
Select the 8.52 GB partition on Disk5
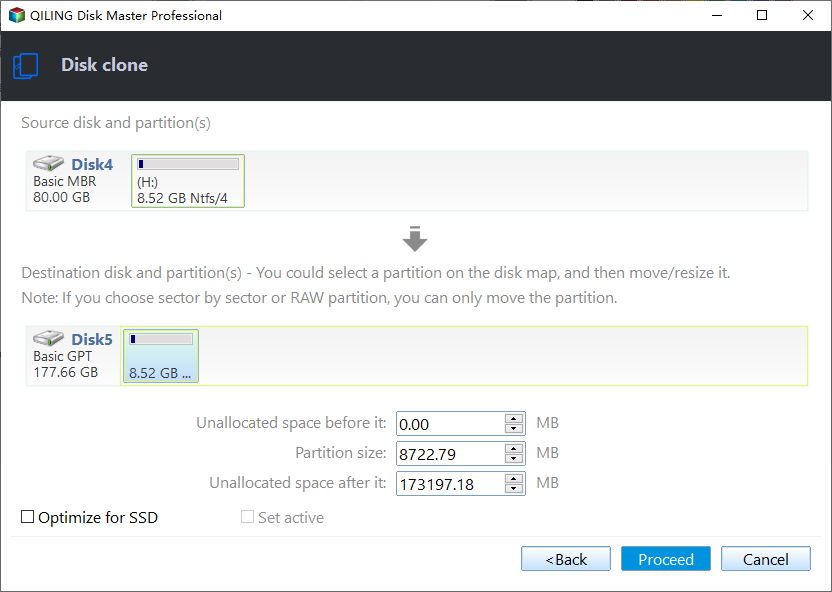coord(161,355)
